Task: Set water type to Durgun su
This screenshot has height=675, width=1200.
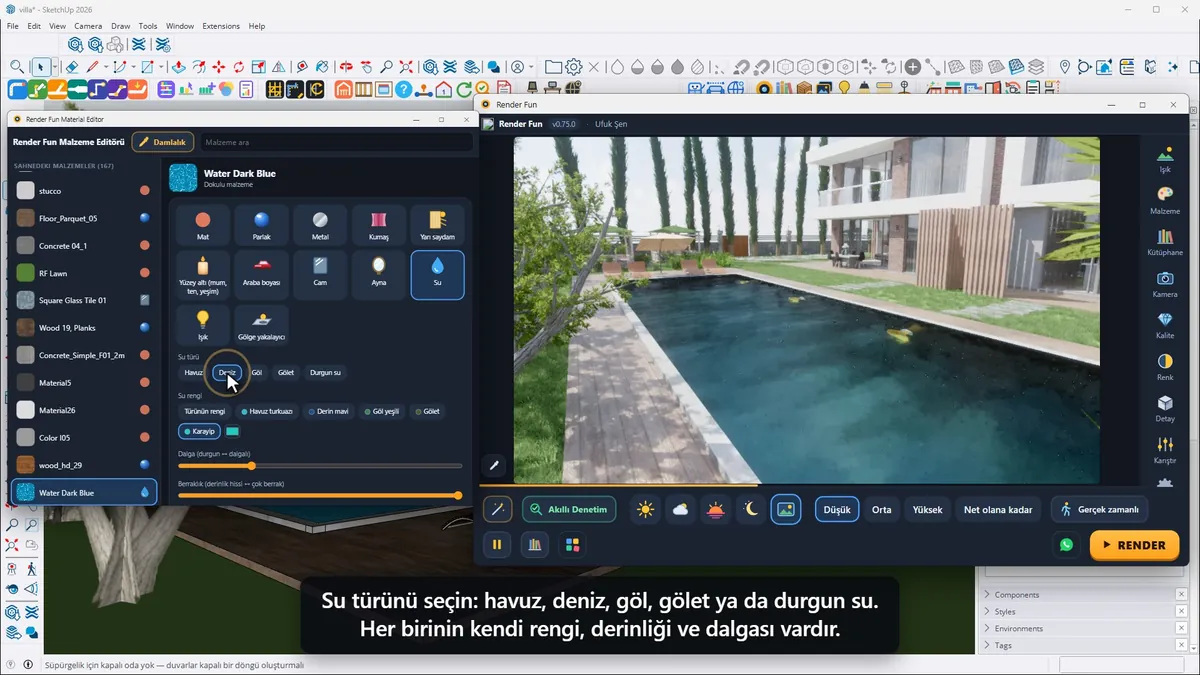Action: (325, 372)
